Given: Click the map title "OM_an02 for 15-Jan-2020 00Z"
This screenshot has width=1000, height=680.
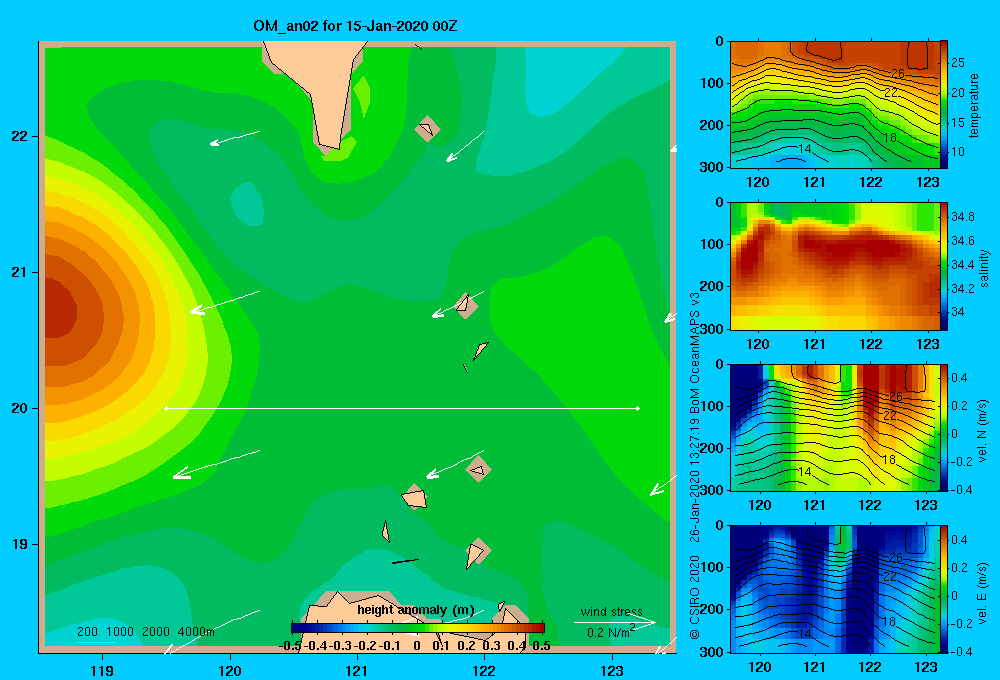Looking at the screenshot, I should pyautogui.click(x=355, y=26).
